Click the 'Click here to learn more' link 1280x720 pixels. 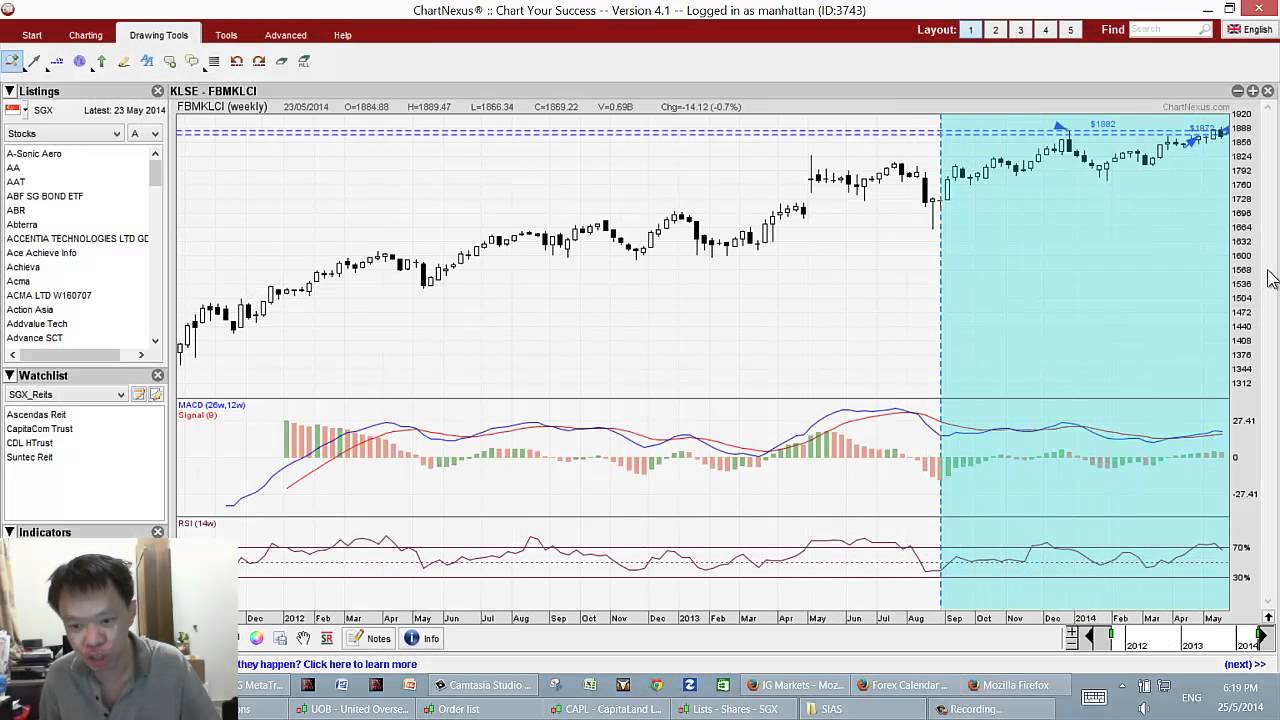pyautogui.click(x=360, y=664)
